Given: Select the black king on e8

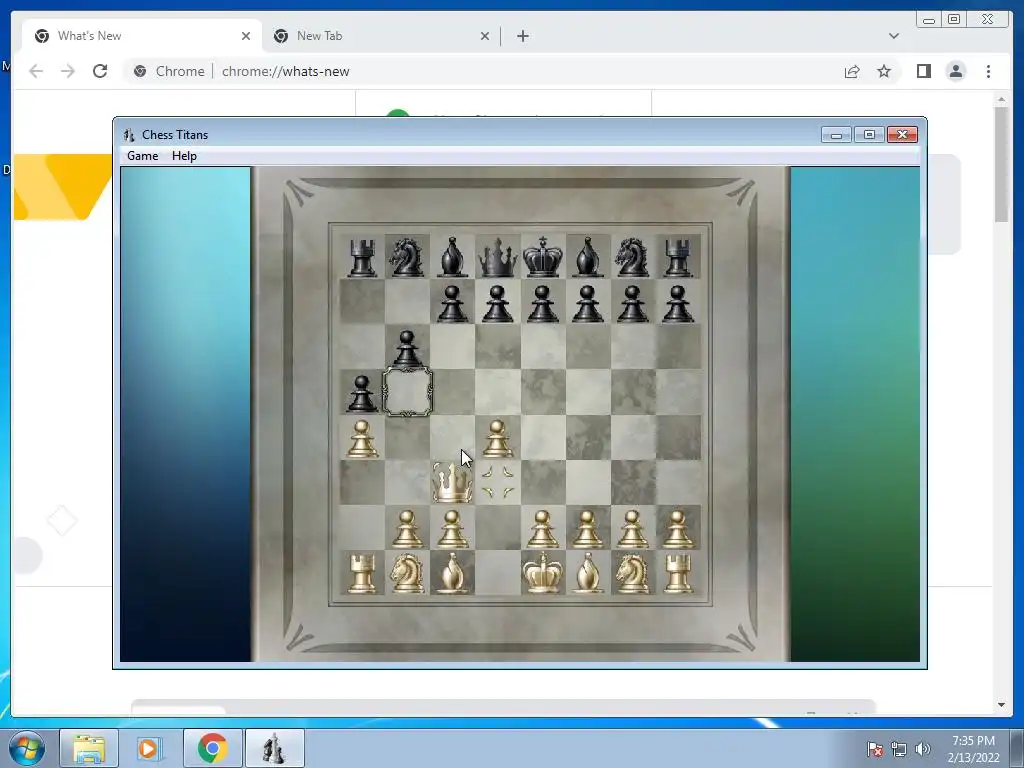Looking at the screenshot, I should coord(543,257).
